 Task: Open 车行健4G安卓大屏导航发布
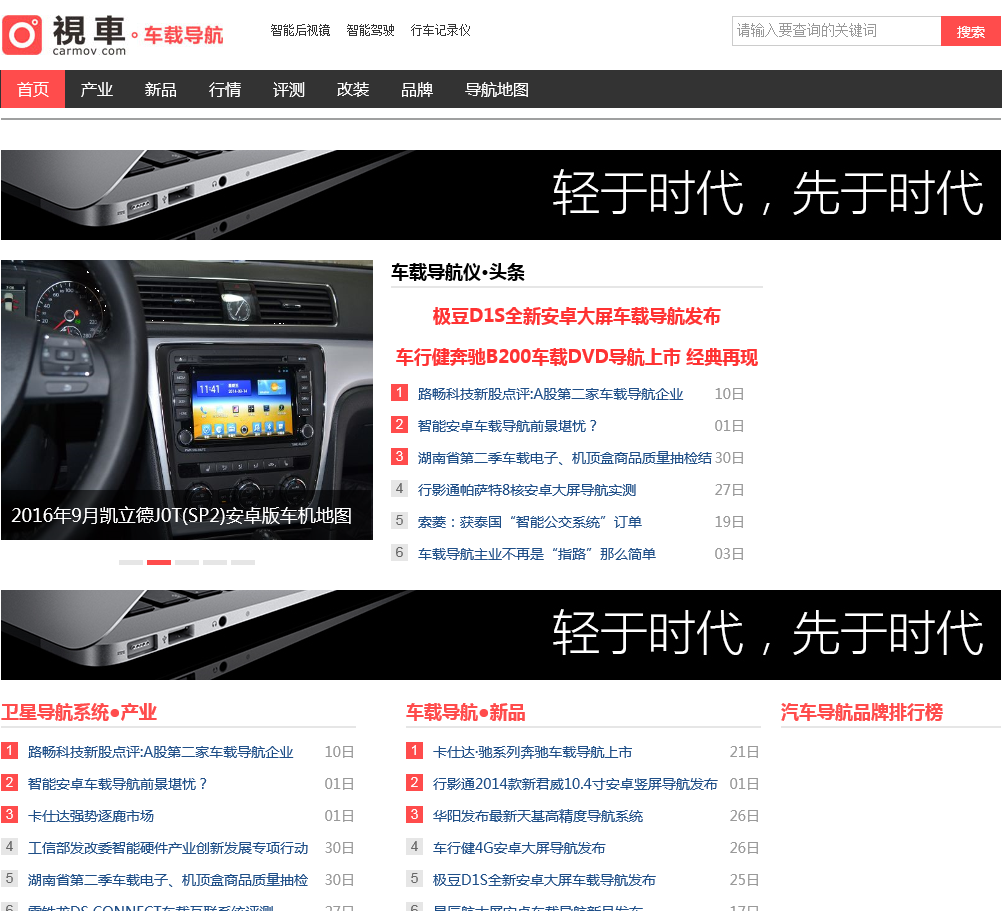[519, 848]
